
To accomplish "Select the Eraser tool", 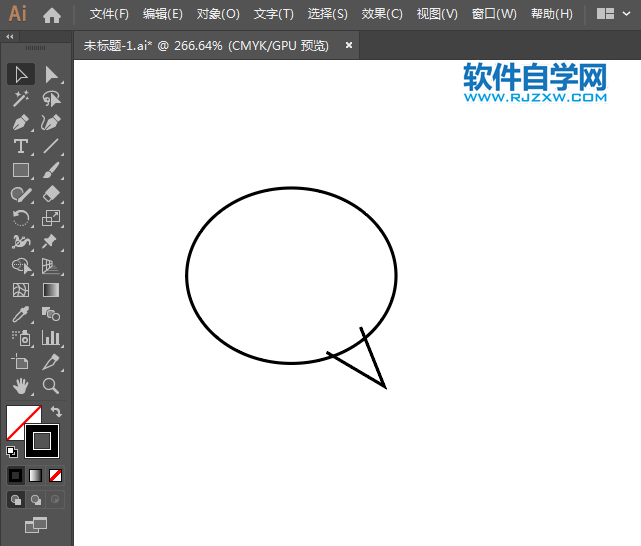I will pos(51,195).
